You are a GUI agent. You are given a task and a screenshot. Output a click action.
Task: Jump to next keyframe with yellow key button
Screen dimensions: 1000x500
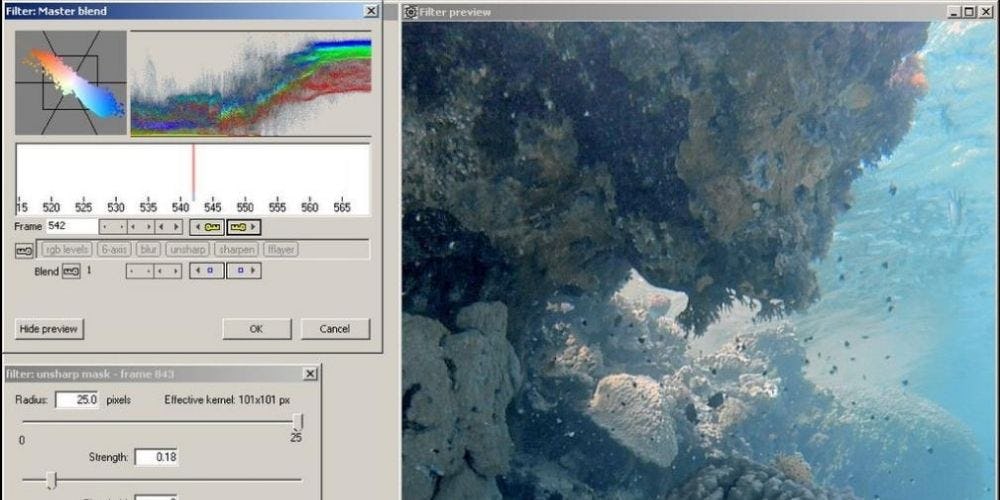pyautogui.click(x=243, y=227)
